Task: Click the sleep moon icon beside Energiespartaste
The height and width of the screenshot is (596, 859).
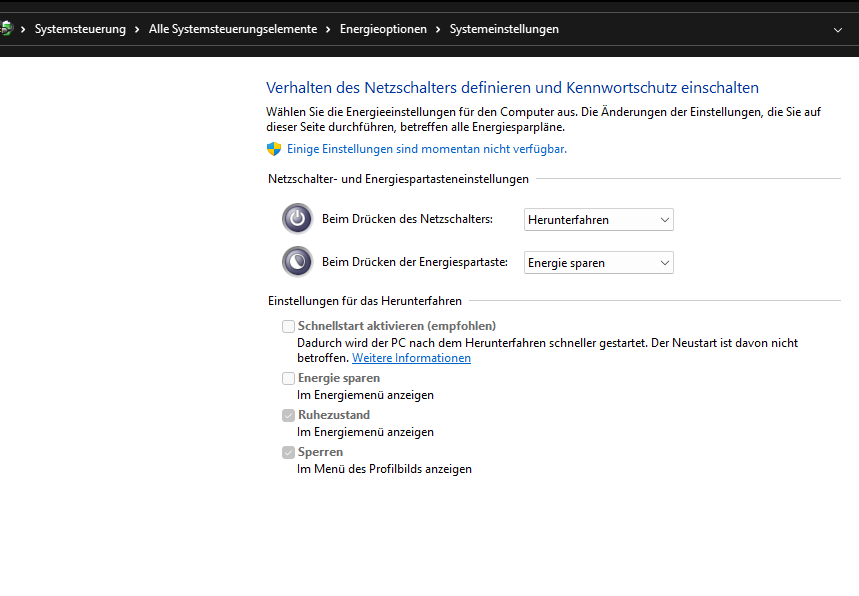Action: [297, 262]
